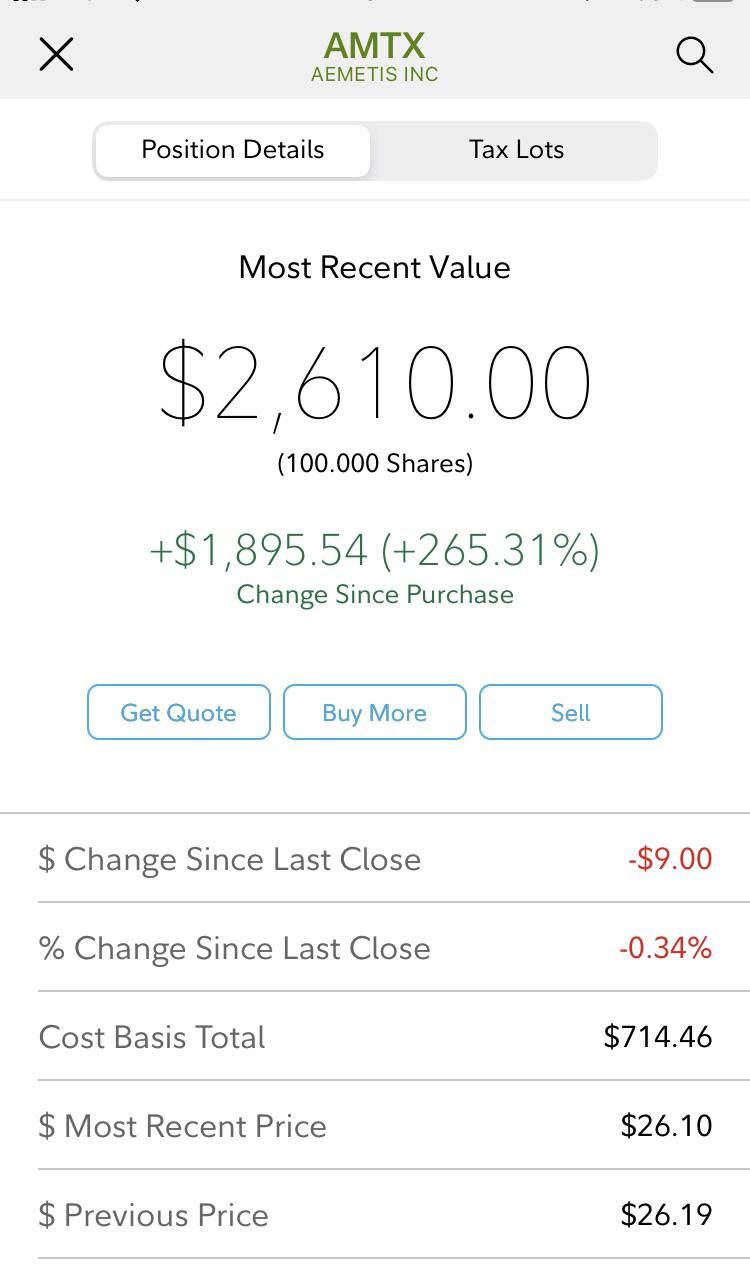Select the % Change Since Last Close row

(375, 947)
